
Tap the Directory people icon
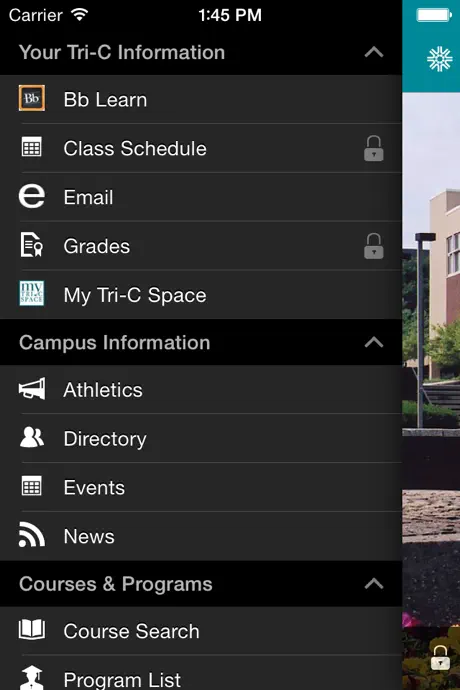(x=32, y=437)
